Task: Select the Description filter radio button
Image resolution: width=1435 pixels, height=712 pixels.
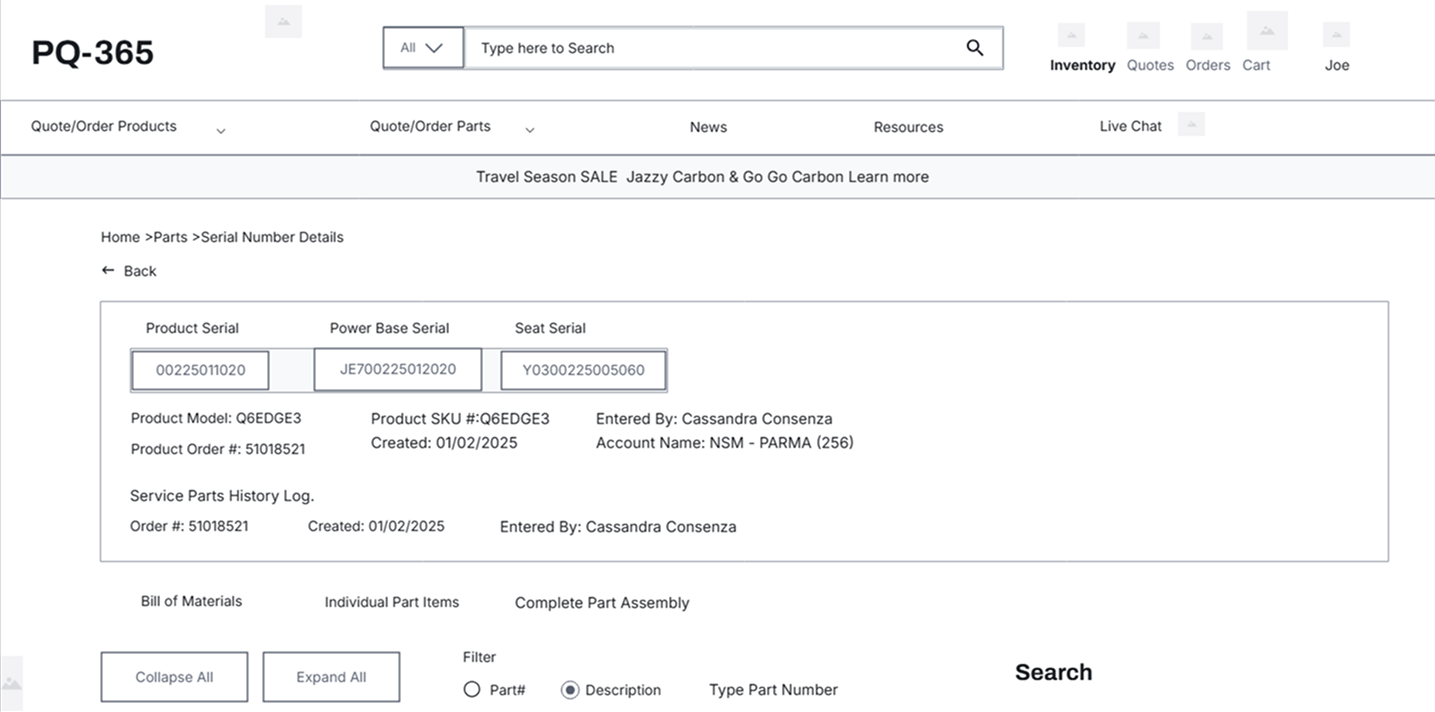Action: pos(570,689)
